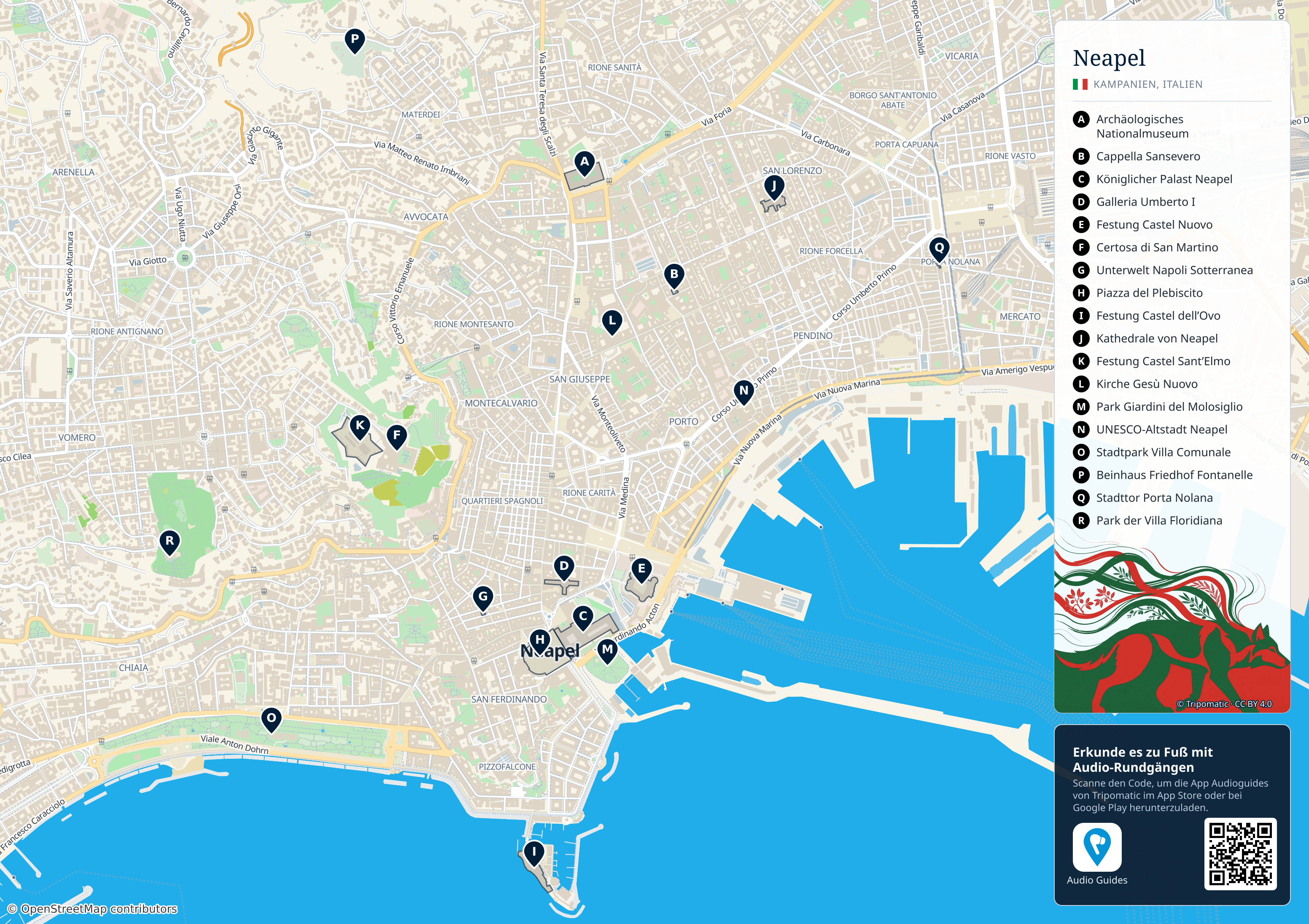The width and height of the screenshot is (1309, 924).
Task: Select map pin N on Corso Umberto Primo
Action: 743,392
